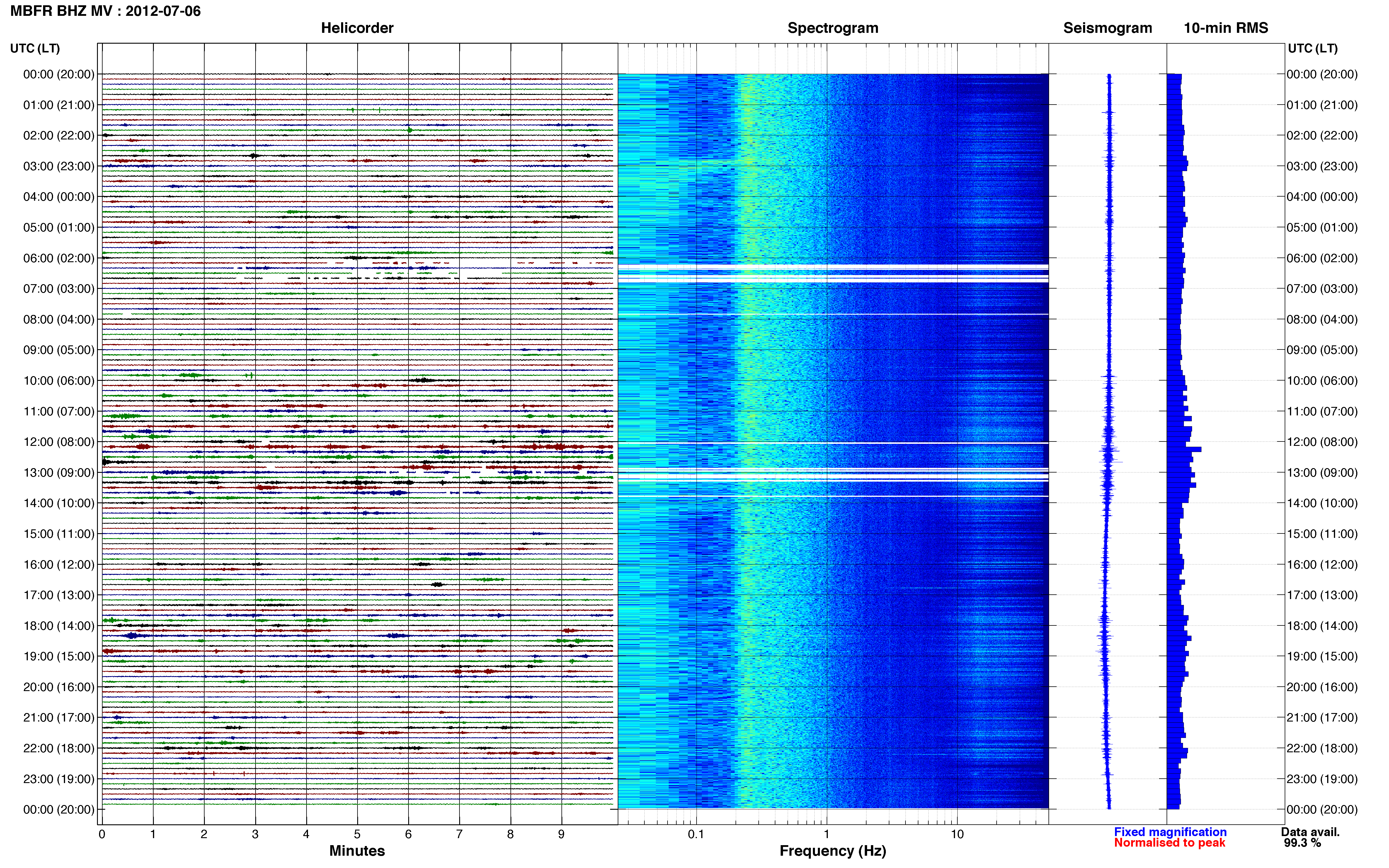
Task: Click the tallest RMS bar just after 12:00
Action: click(1184, 449)
